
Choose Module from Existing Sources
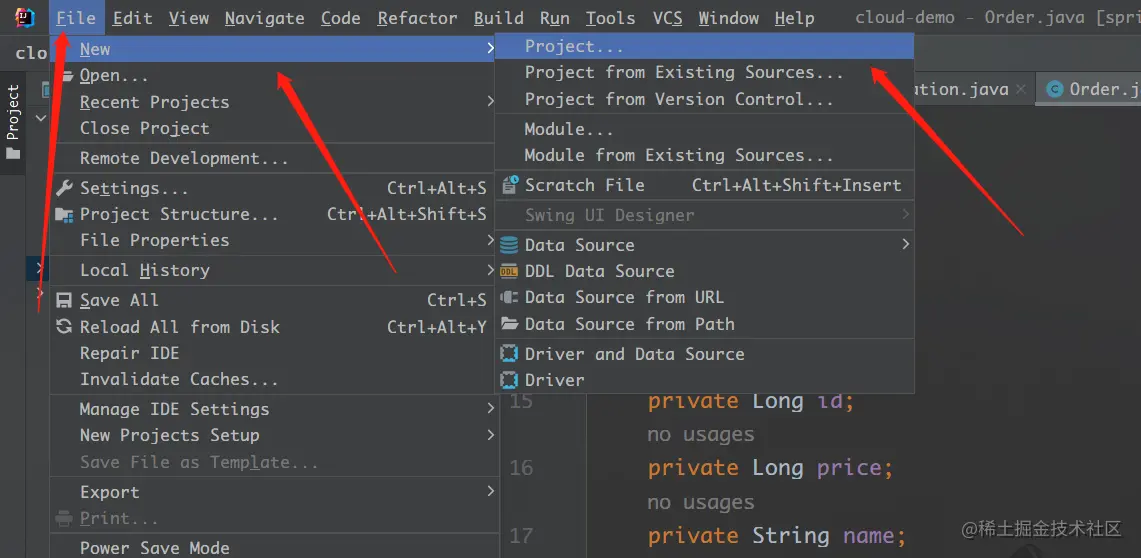coord(678,155)
